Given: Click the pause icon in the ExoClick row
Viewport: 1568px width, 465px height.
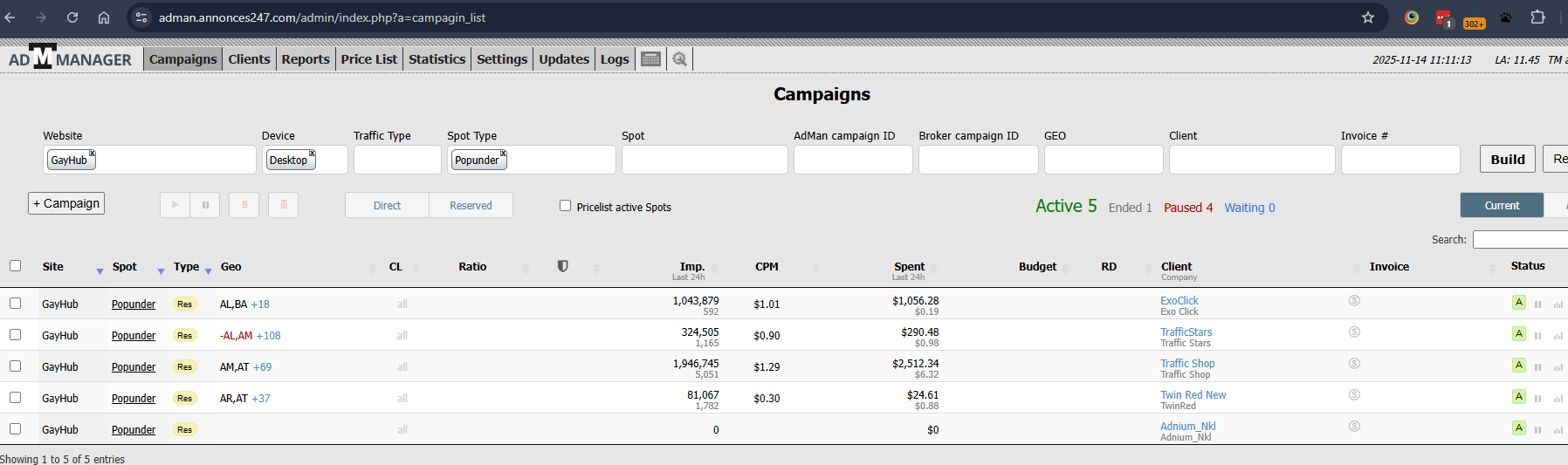Looking at the screenshot, I should [x=1537, y=304].
